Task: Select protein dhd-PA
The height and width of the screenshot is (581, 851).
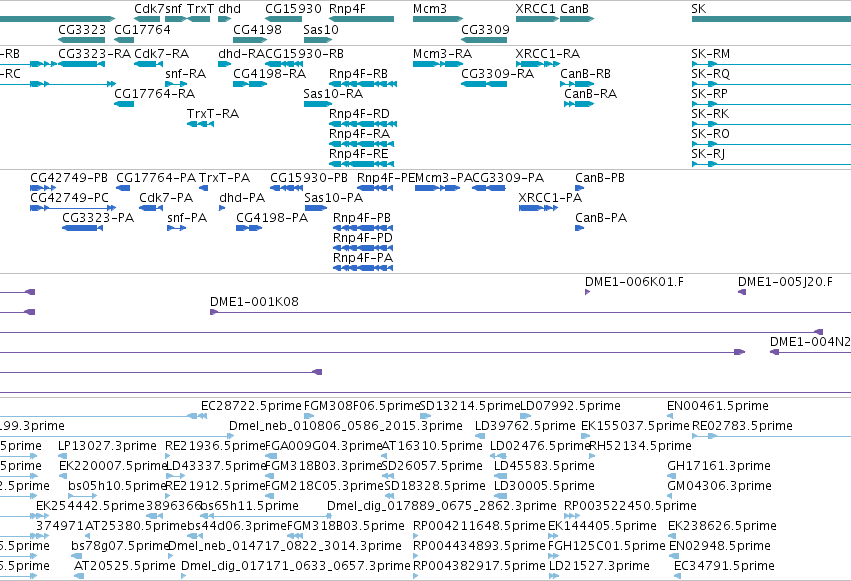Action: 242,198
